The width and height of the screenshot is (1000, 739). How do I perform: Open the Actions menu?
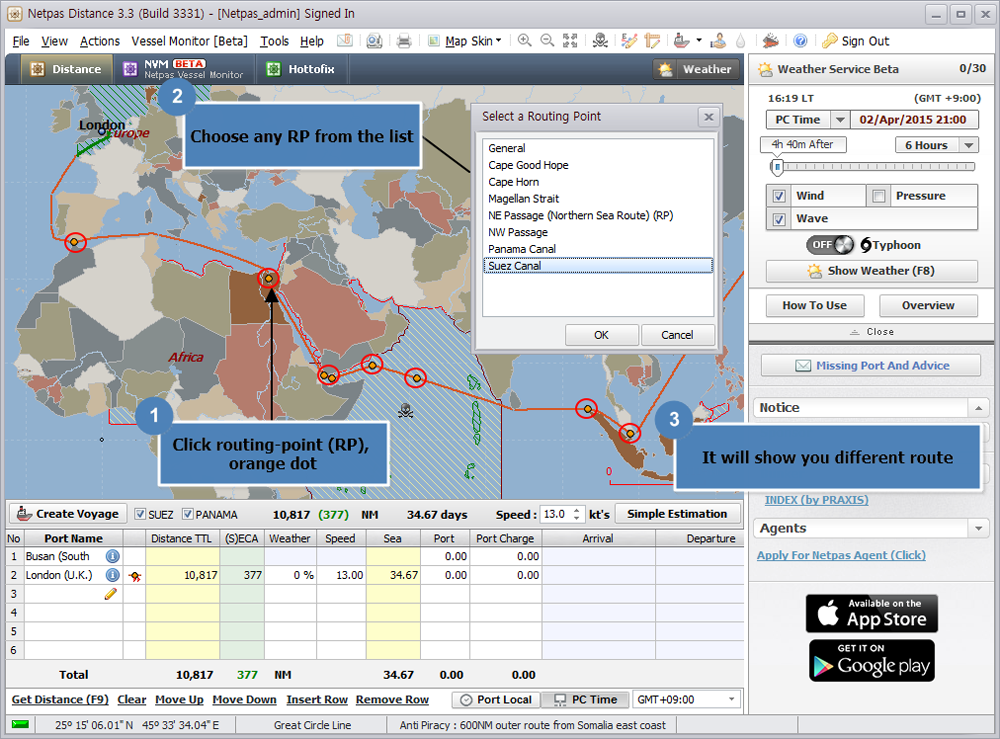tap(99, 41)
